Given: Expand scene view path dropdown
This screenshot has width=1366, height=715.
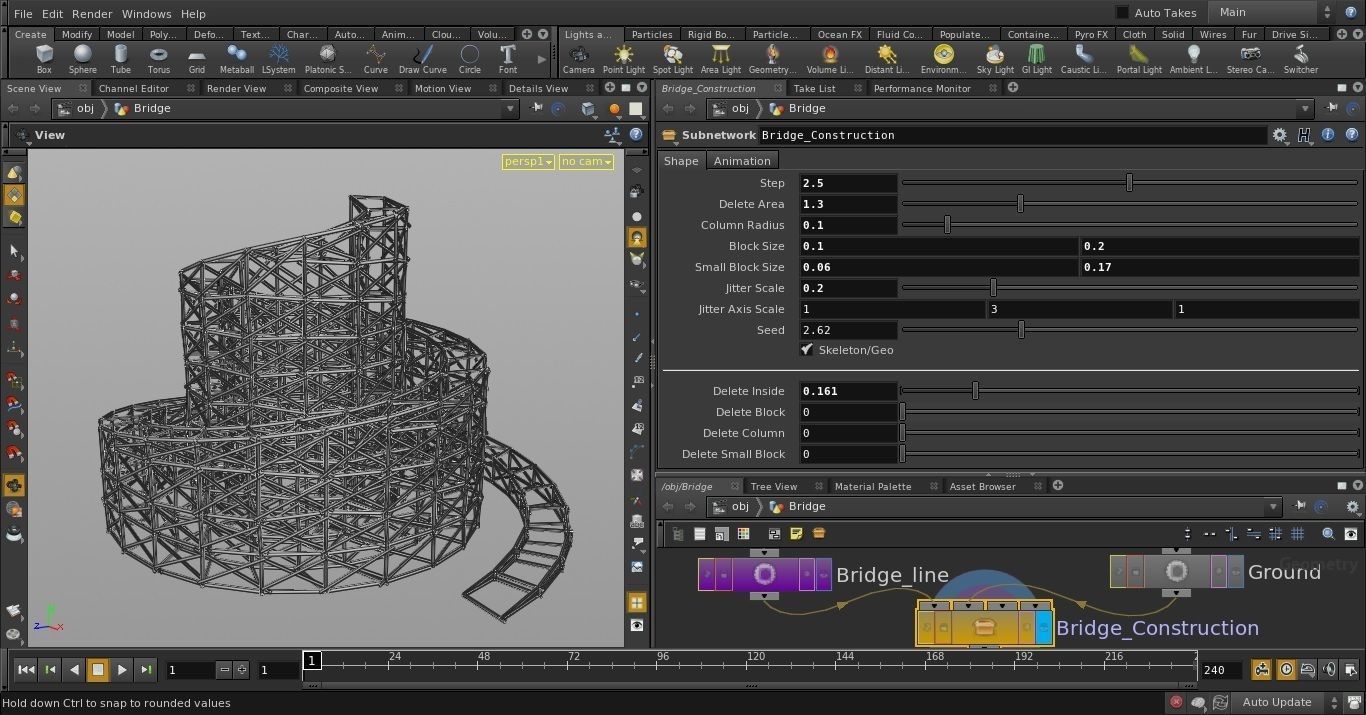Looking at the screenshot, I should click(x=510, y=108).
